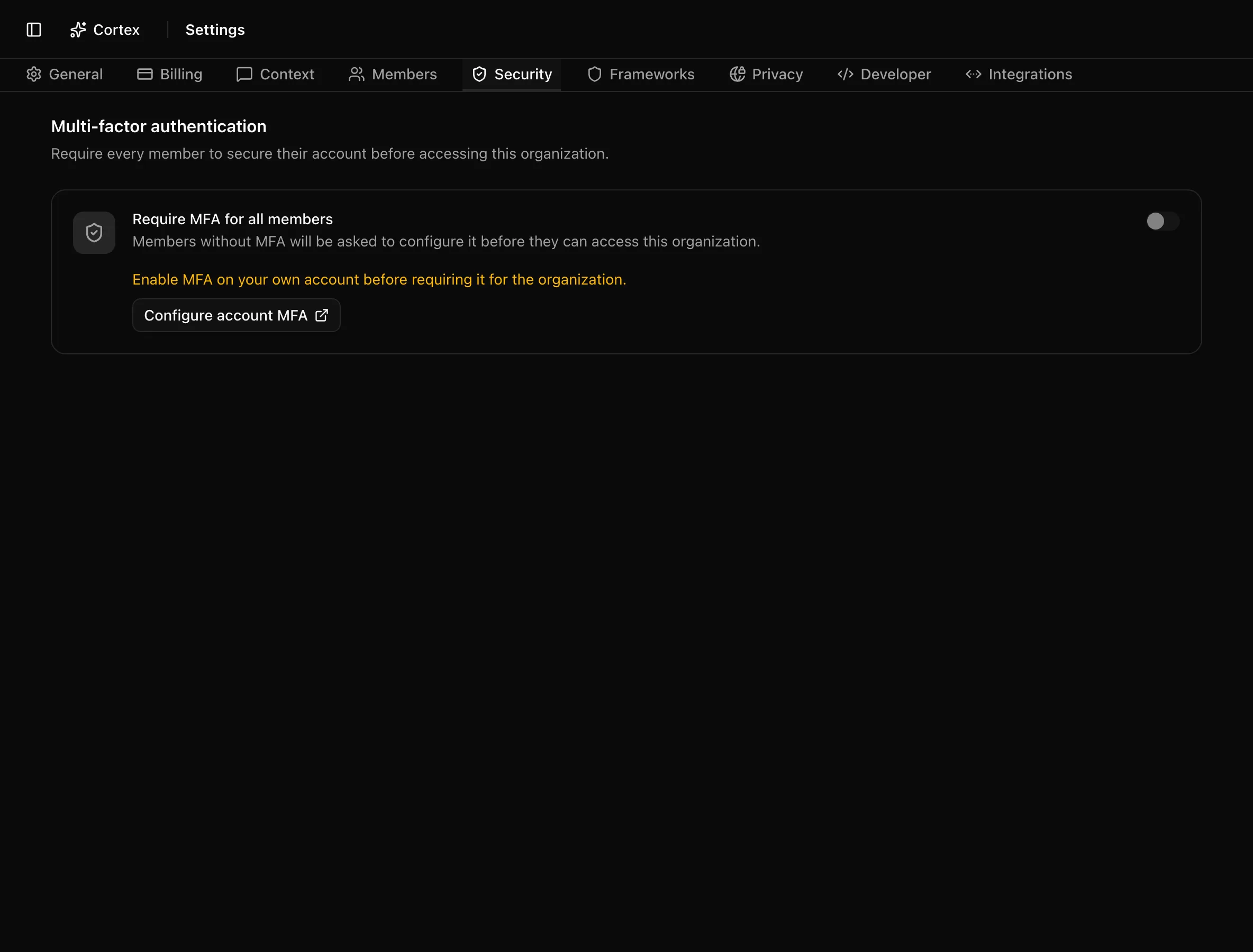Go to the Developer tab
This screenshot has width=1253, height=952.
[885, 74]
